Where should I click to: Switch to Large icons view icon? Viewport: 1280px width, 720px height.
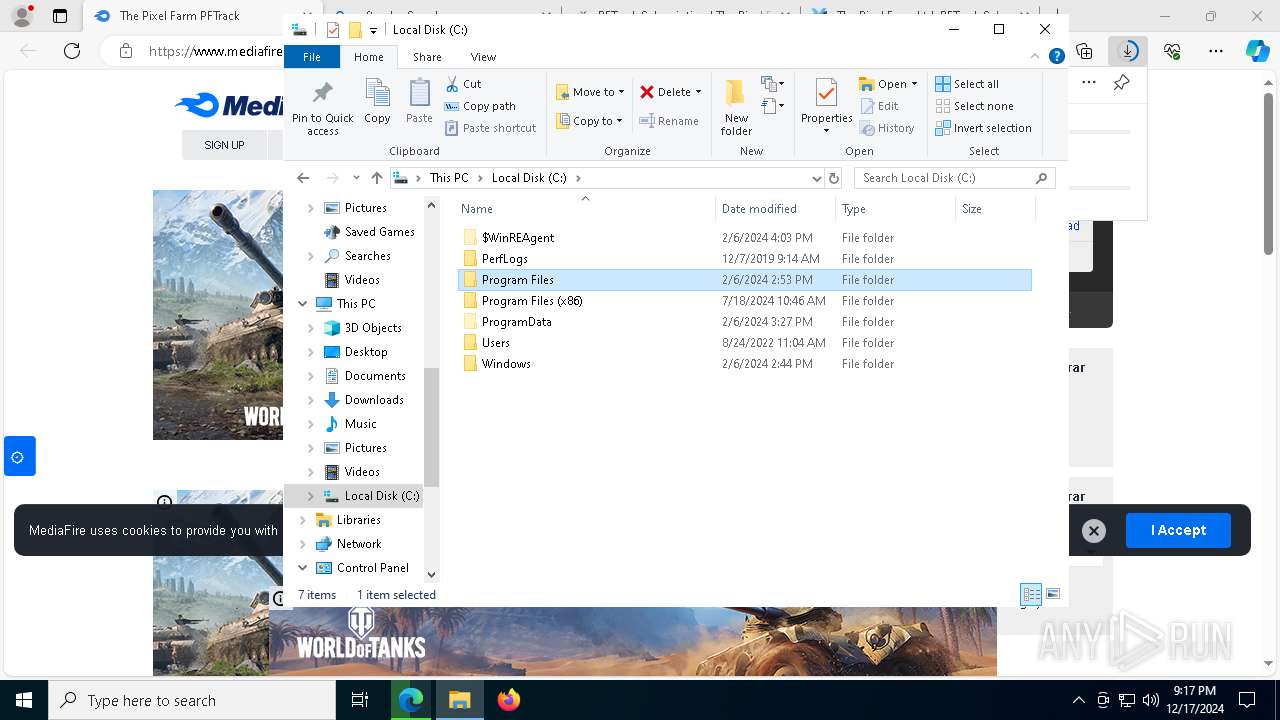(x=1052, y=594)
